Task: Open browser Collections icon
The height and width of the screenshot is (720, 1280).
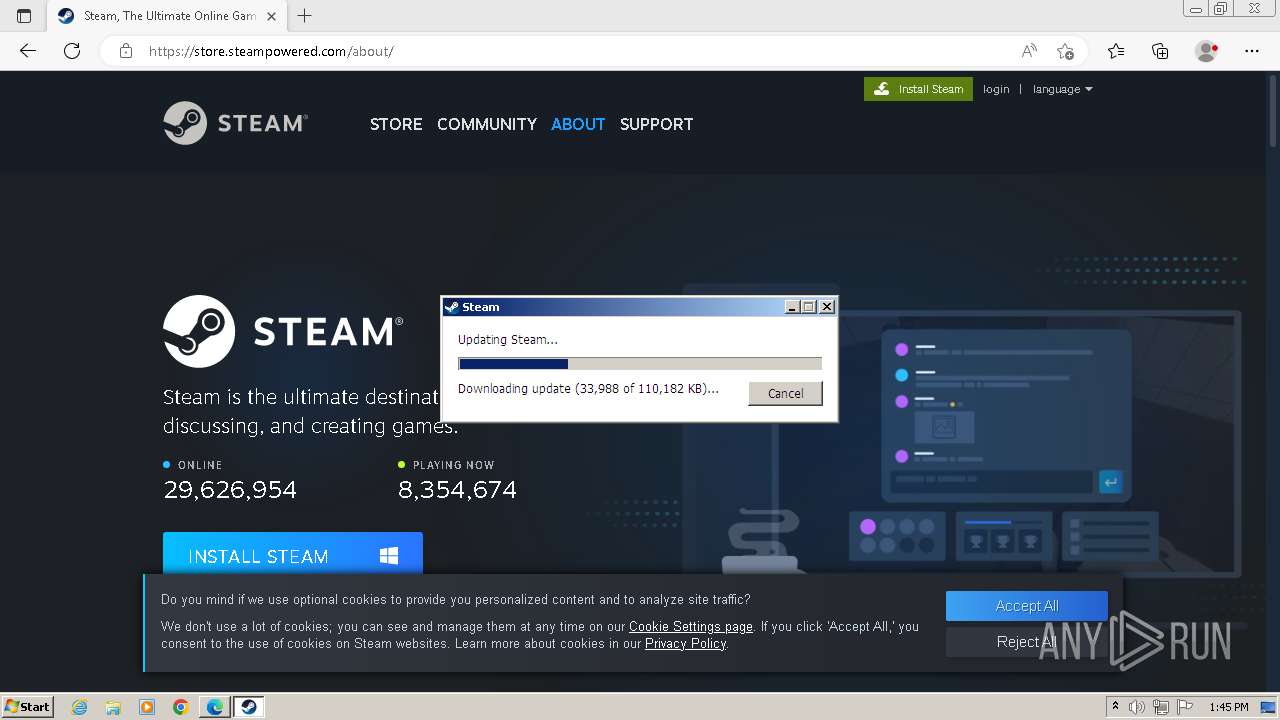Action: tap(1160, 51)
